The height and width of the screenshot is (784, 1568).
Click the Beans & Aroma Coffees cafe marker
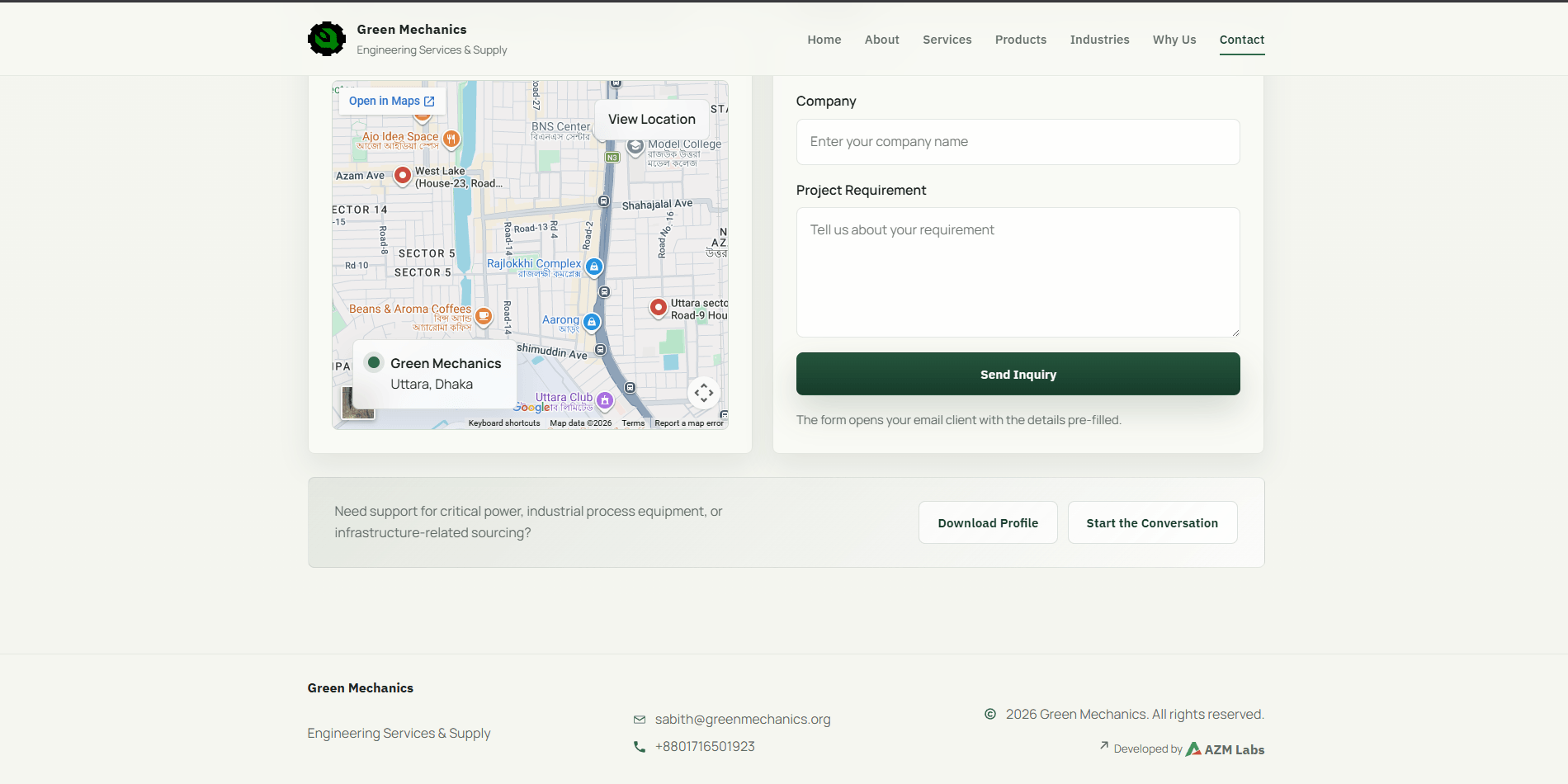point(484,315)
